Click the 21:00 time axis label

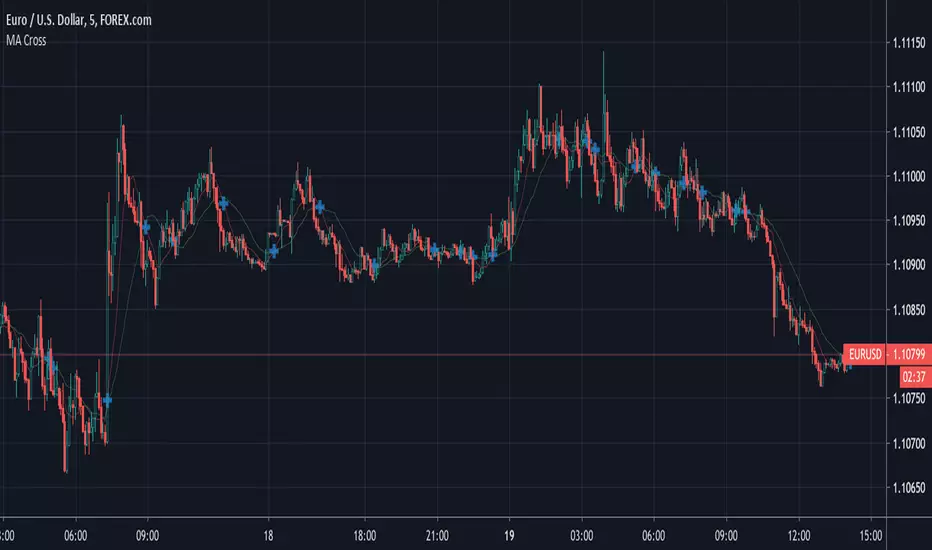tap(437, 536)
